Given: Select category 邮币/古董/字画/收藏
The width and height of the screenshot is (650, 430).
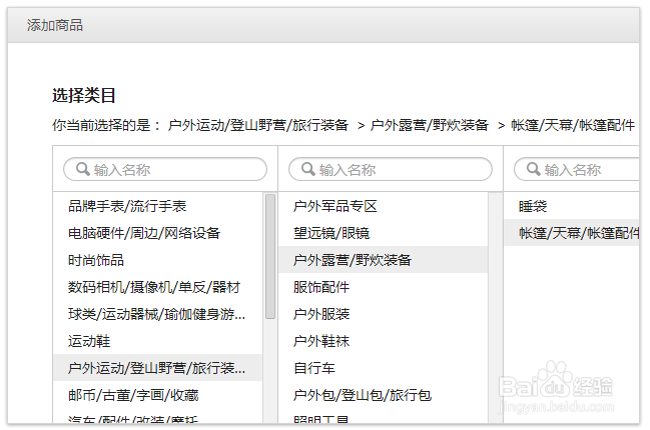Looking at the screenshot, I should click(x=158, y=395).
